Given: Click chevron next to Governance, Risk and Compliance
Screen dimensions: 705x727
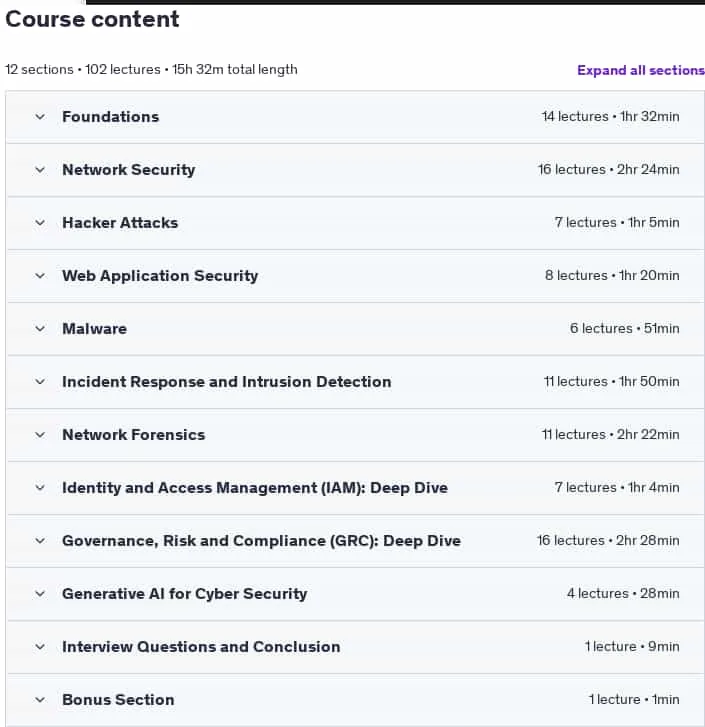Looking at the screenshot, I should (40, 541).
